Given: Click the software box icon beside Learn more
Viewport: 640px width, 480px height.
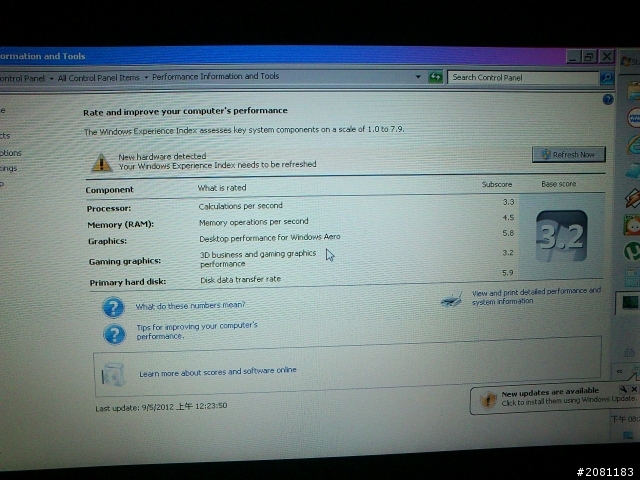Looking at the screenshot, I should tap(113, 374).
